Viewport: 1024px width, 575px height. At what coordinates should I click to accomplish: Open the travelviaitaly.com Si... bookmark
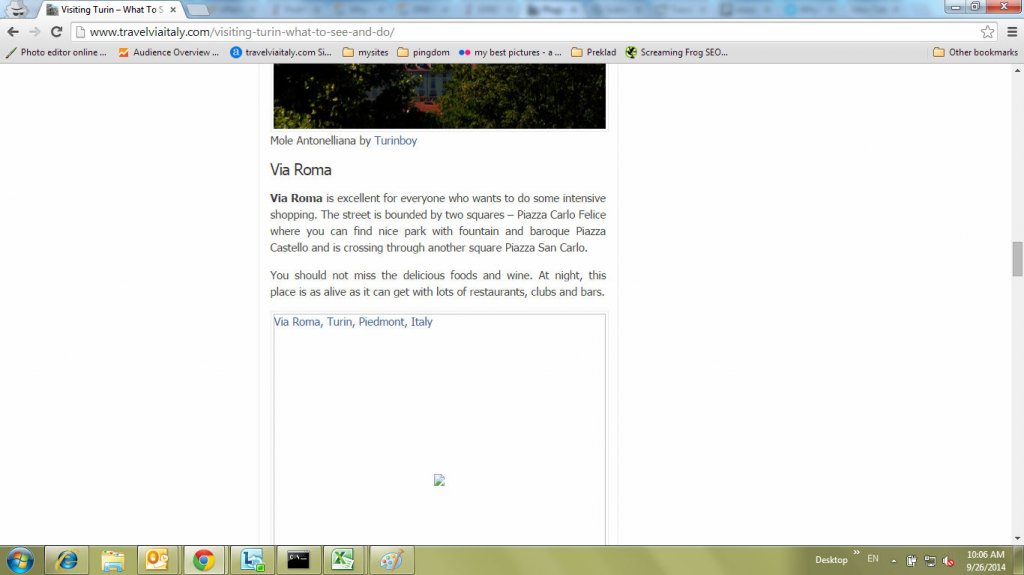[x=281, y=52]
